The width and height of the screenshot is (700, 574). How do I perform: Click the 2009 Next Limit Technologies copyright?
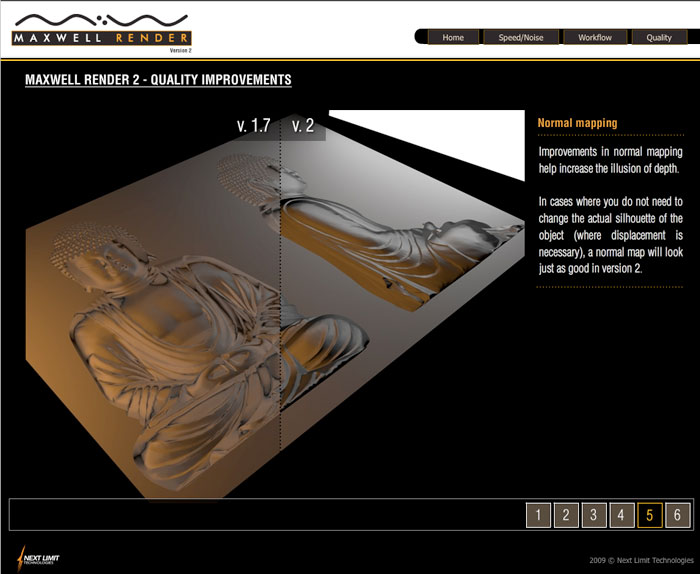[642, 560]
